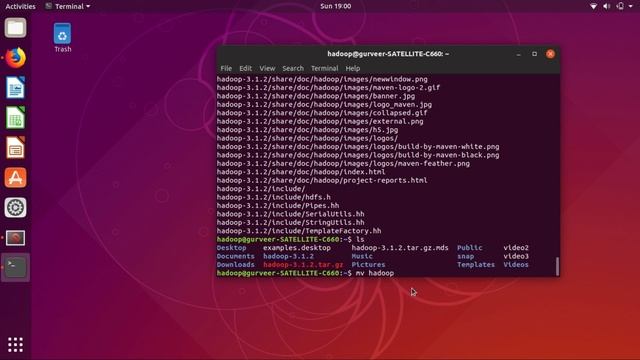Click 'Music' in ls output
640x360 pixels.
click(x=362, y=256)
